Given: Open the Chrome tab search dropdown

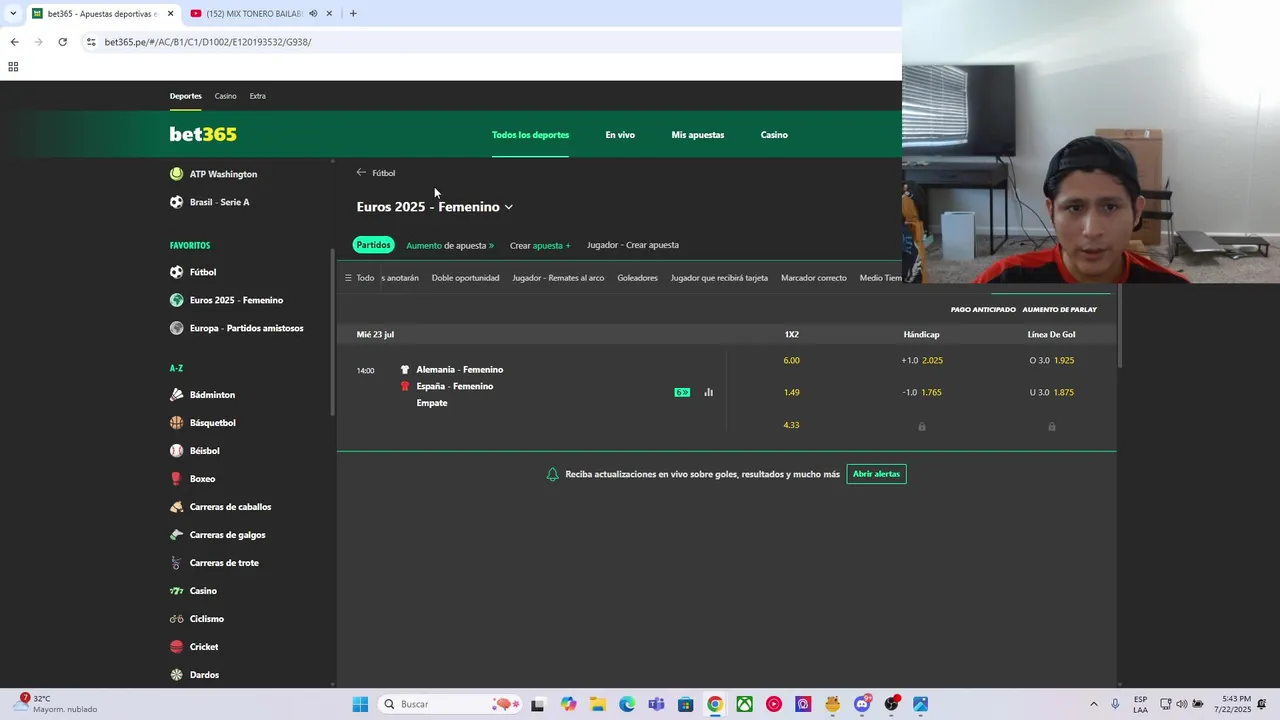Looking at the screenshot, I should (x=13, y=14).
